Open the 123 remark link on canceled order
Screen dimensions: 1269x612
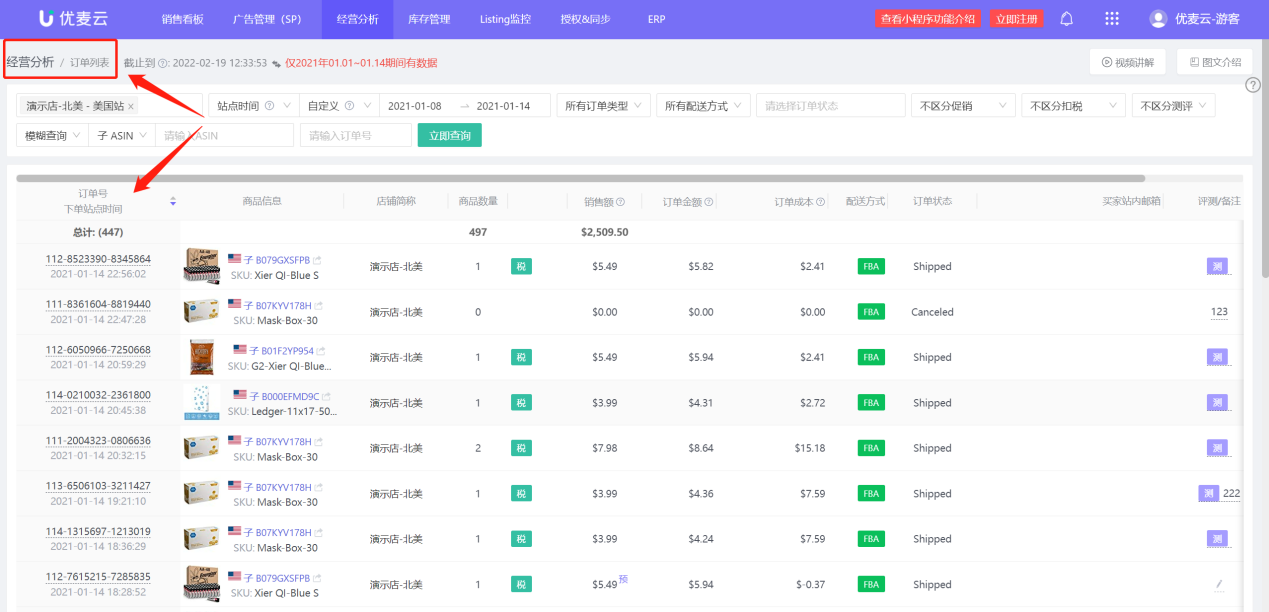click(x=1219, y=311)
